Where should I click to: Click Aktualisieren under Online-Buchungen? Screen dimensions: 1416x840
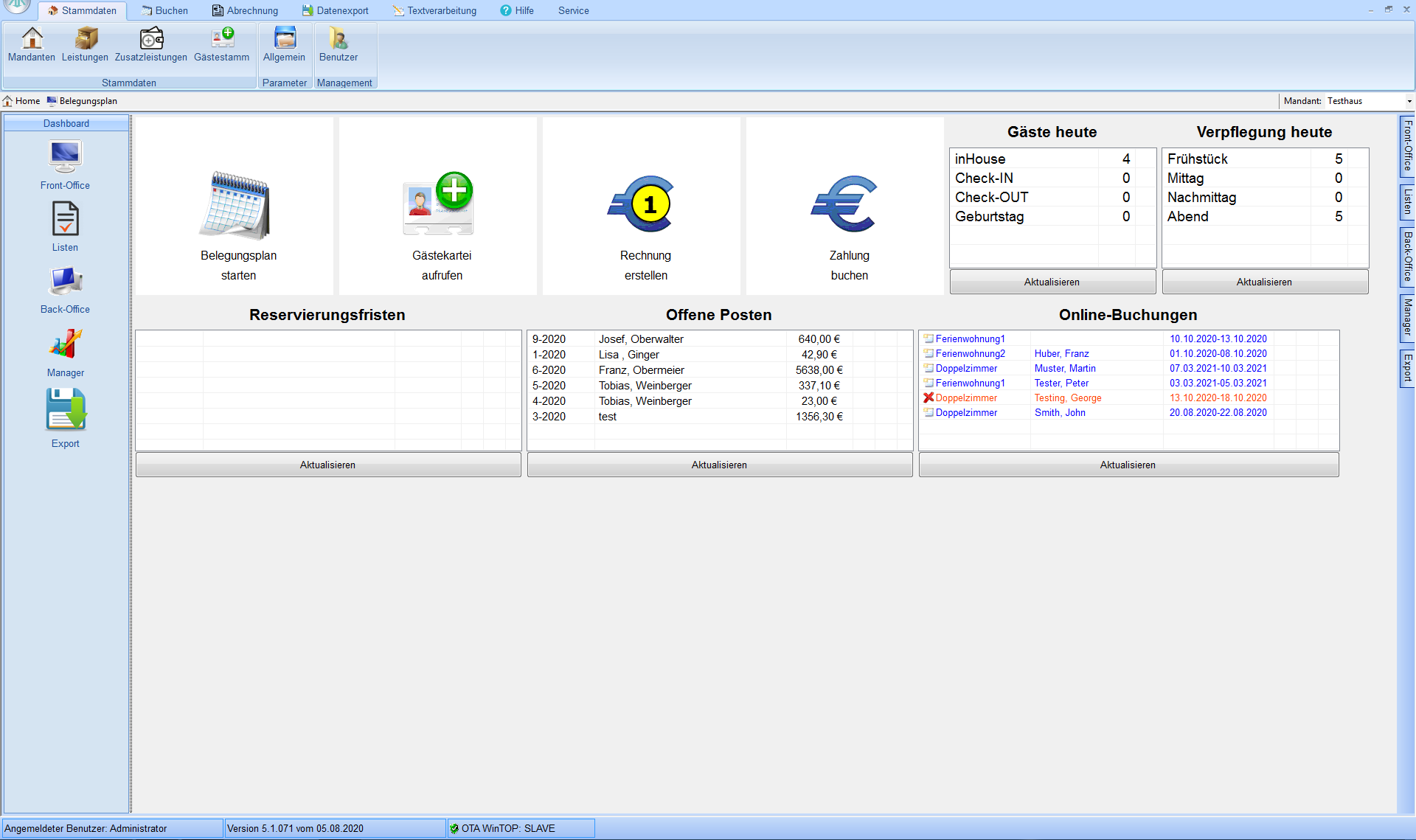coord(1128,465)
